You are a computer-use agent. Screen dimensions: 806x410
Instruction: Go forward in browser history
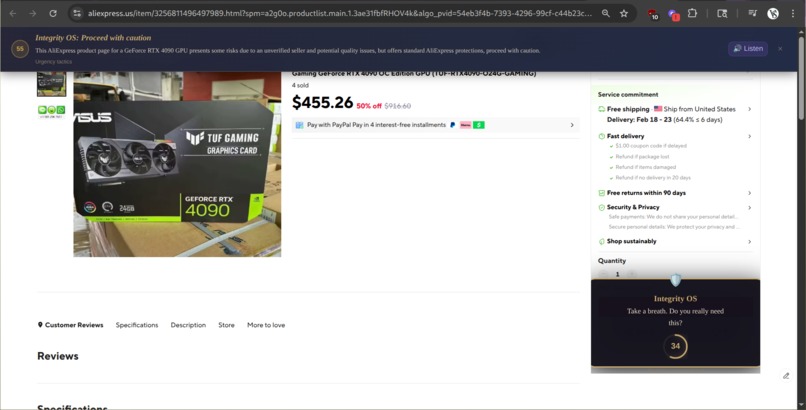(32, 13)
